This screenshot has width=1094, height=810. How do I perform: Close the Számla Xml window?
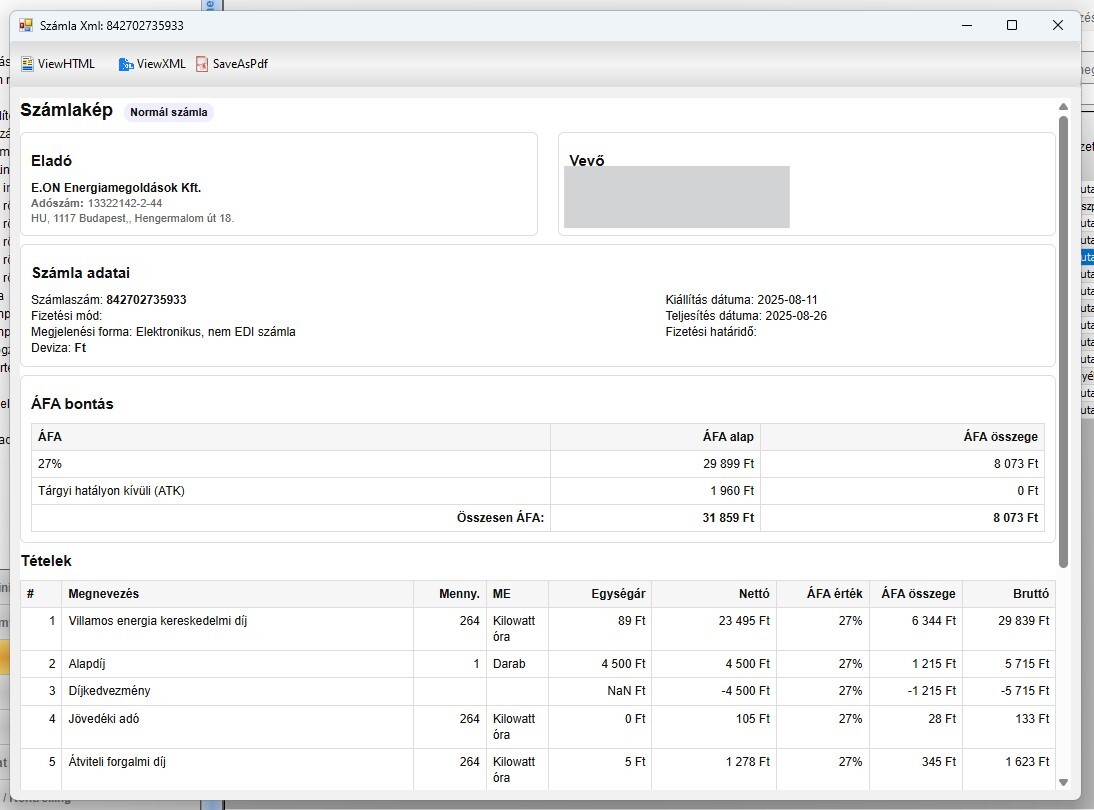click(1058, 25)
